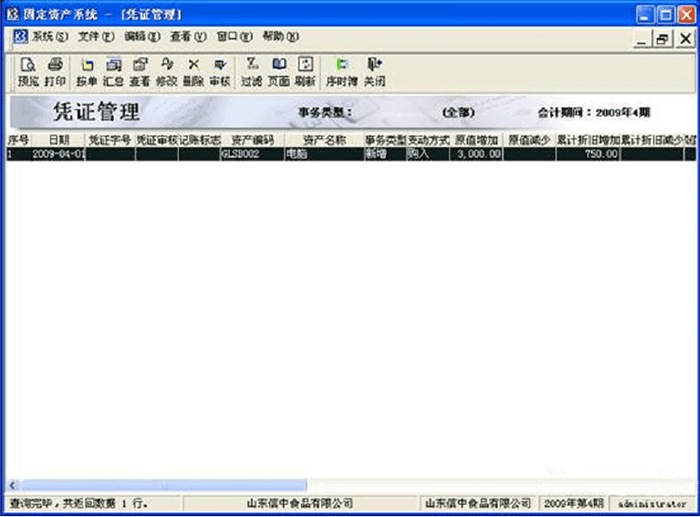
Task: Open the 帮助(H) menu
Action: [280, 37]
